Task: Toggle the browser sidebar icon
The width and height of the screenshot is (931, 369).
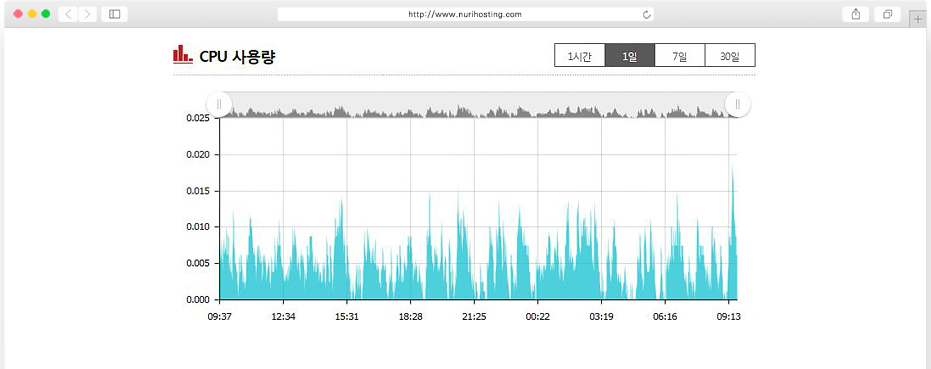Action: coord(115,14)
